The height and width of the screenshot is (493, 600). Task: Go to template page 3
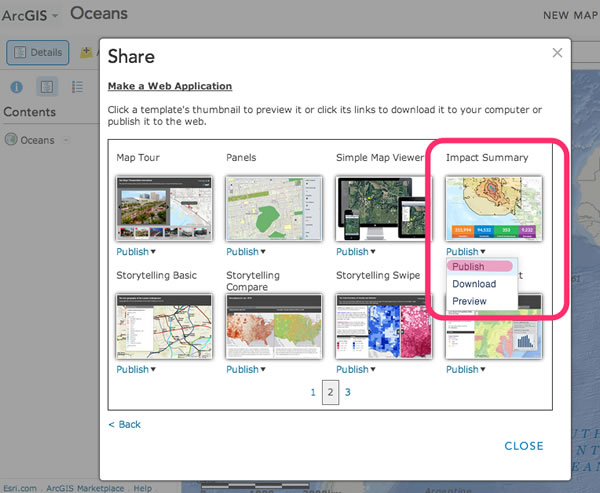[x=347, y=392]
